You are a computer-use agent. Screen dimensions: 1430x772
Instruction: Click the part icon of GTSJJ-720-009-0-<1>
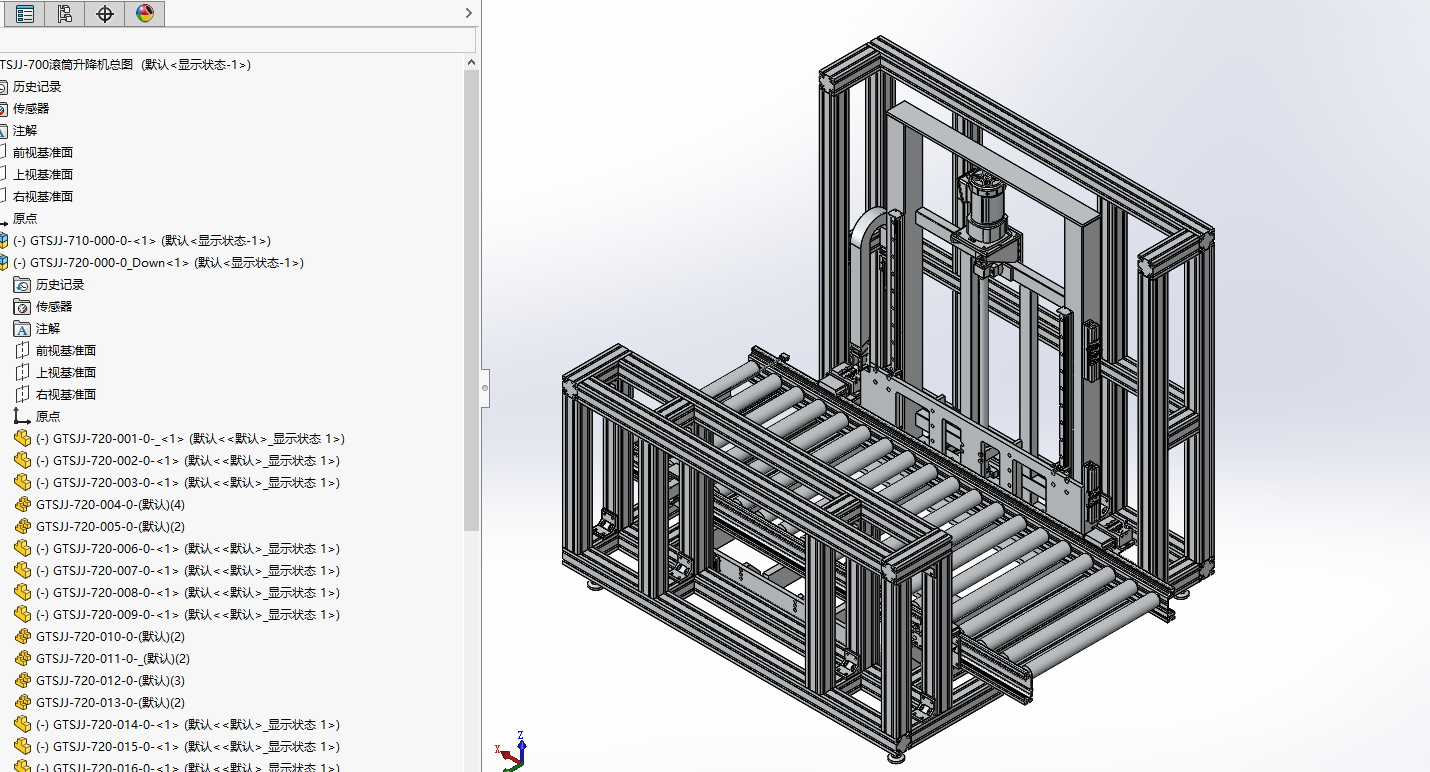[x=23, y=615]
